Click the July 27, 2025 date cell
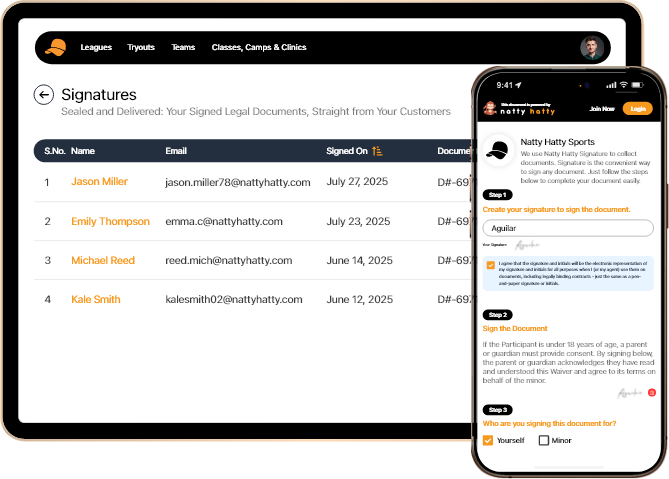Screen dimensions: 669x479 [357, 182]
